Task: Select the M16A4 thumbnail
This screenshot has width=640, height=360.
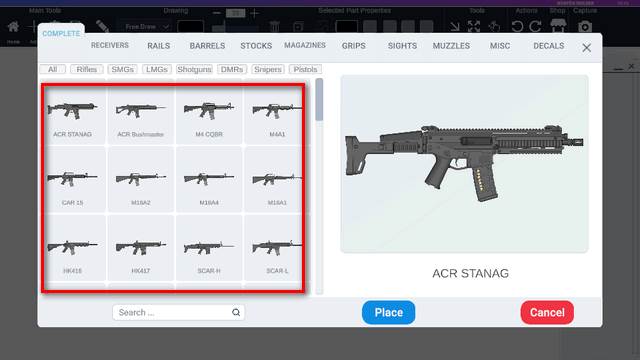Action: click(209, 180)
